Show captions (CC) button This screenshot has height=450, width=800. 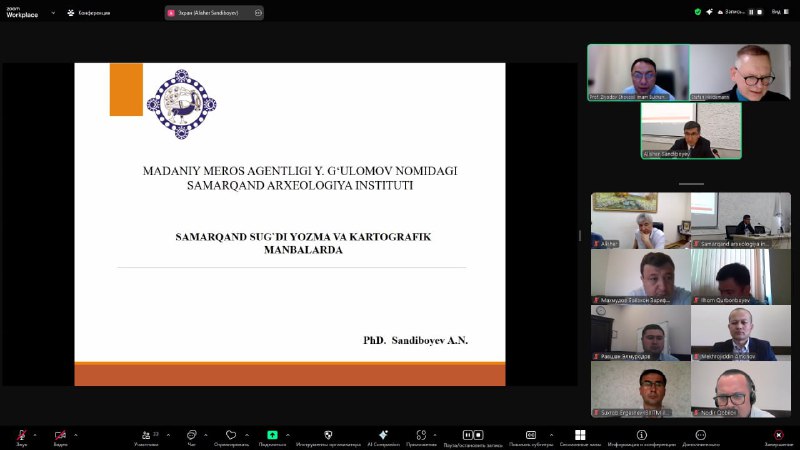pos(531,435)
